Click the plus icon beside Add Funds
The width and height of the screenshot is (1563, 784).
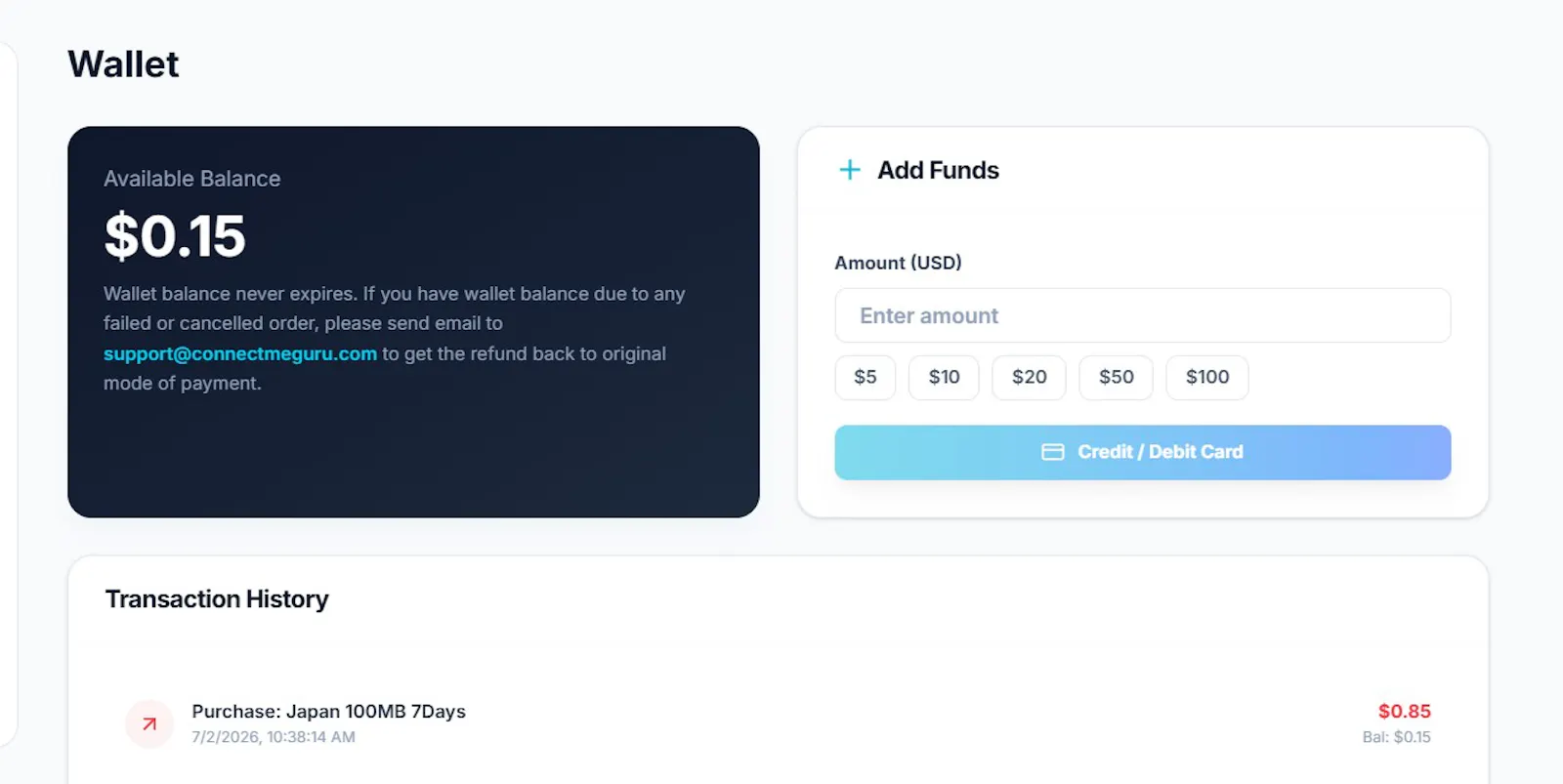850,170
